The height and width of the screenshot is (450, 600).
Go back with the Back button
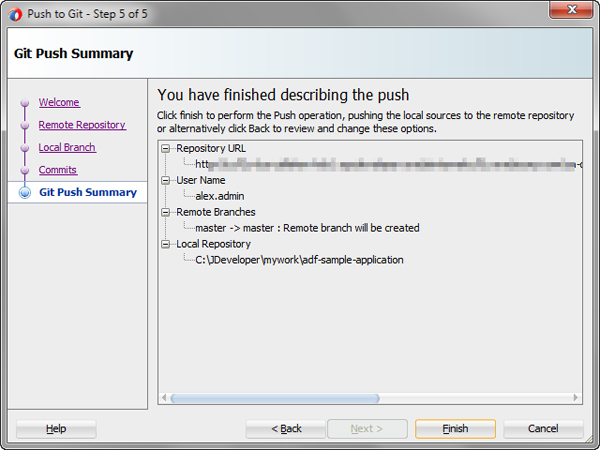286,429
